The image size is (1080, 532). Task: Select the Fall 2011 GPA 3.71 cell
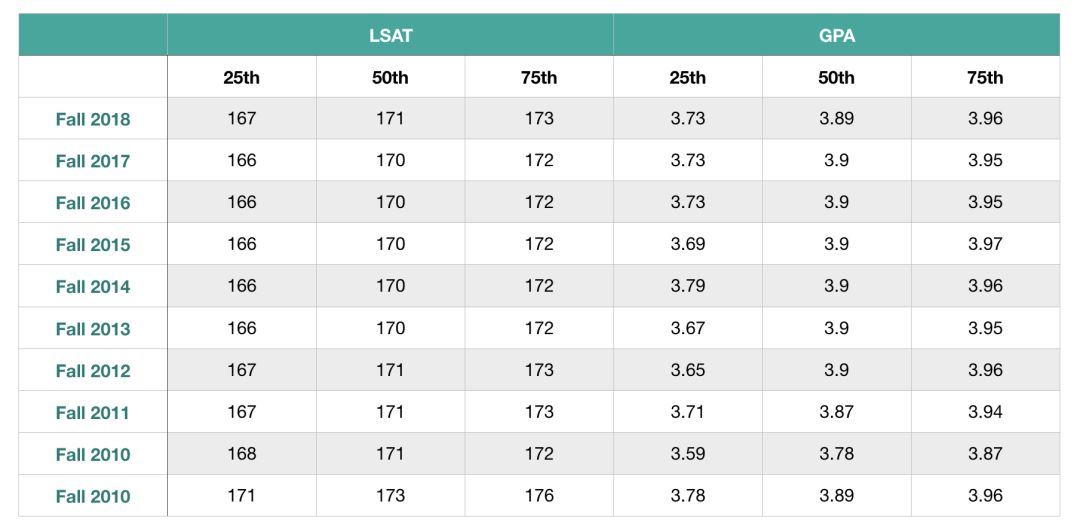click(x=688, y=412)
